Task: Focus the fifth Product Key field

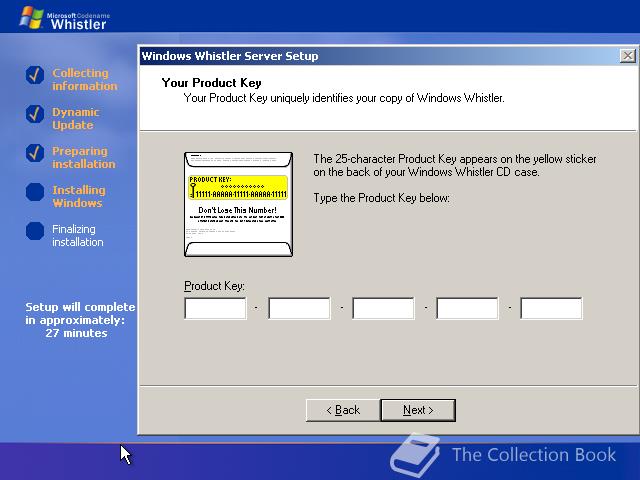Action: (551, 308)
